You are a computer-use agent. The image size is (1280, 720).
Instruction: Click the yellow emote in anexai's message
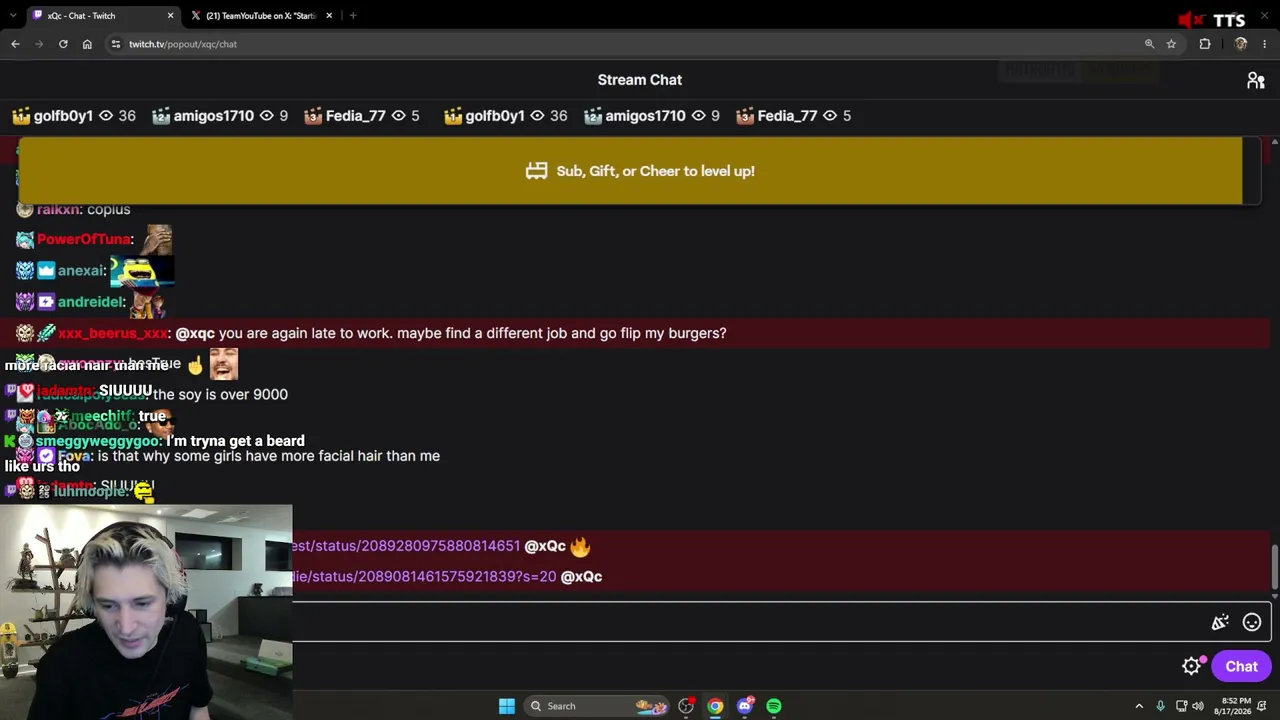(x=142, y=271)
